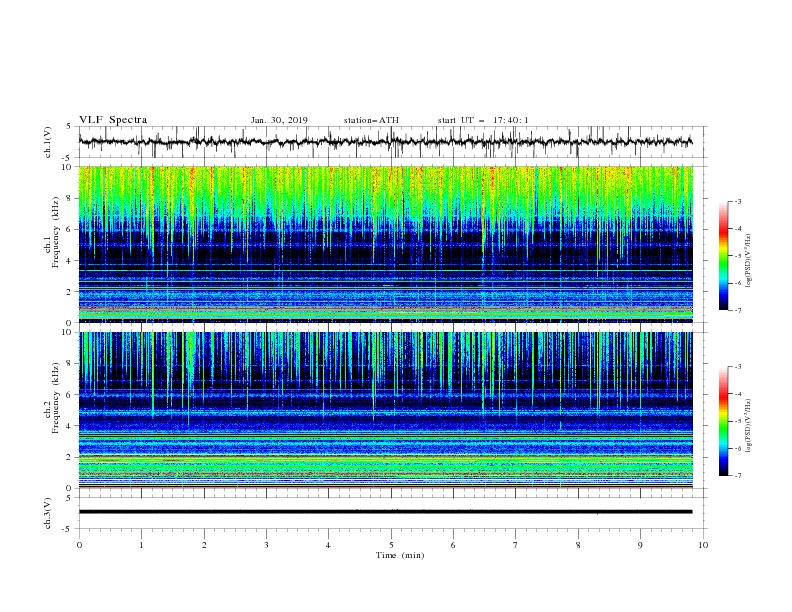Click the "start UT = 17:40:1" header text
The image size is (792, 612).
coord(482,120)
